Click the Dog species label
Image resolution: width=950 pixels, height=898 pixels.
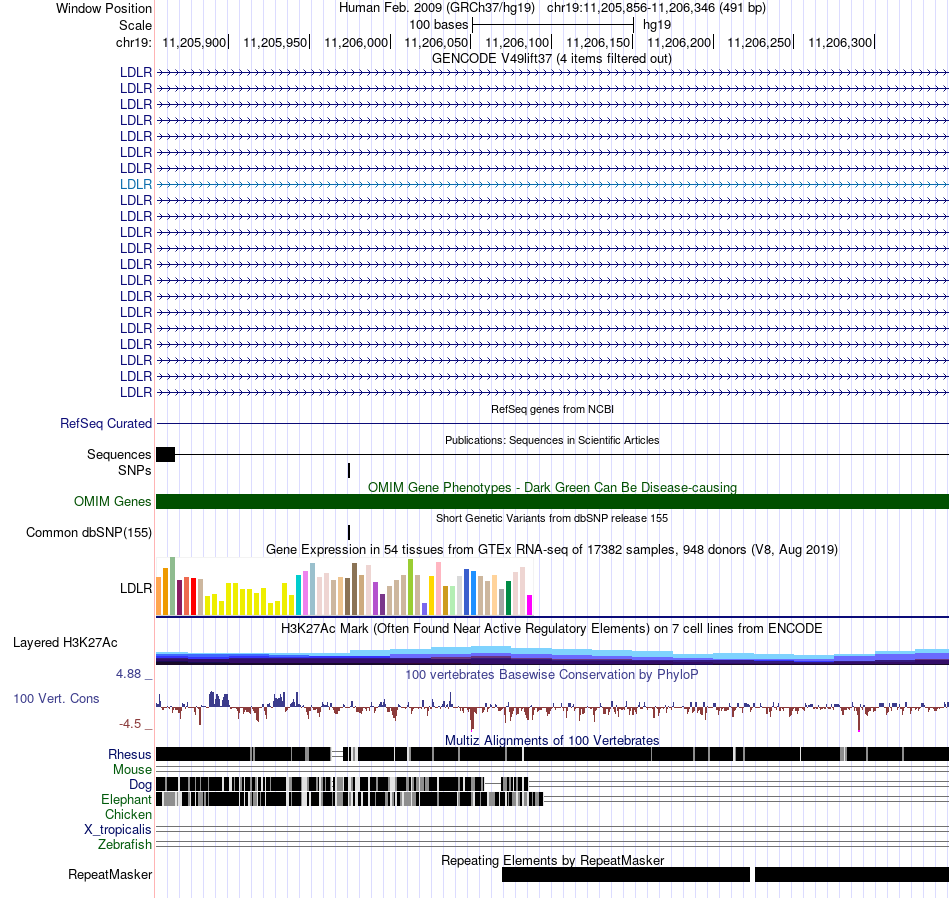[x=140, y=785]
